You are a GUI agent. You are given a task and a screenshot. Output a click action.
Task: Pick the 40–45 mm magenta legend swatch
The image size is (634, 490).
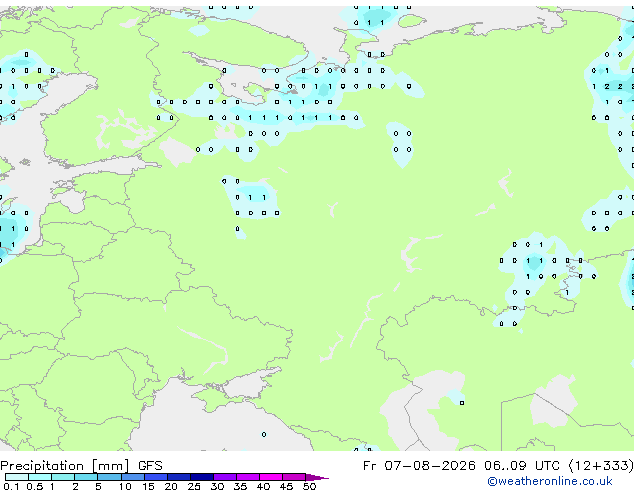click(x=271, y=477)
